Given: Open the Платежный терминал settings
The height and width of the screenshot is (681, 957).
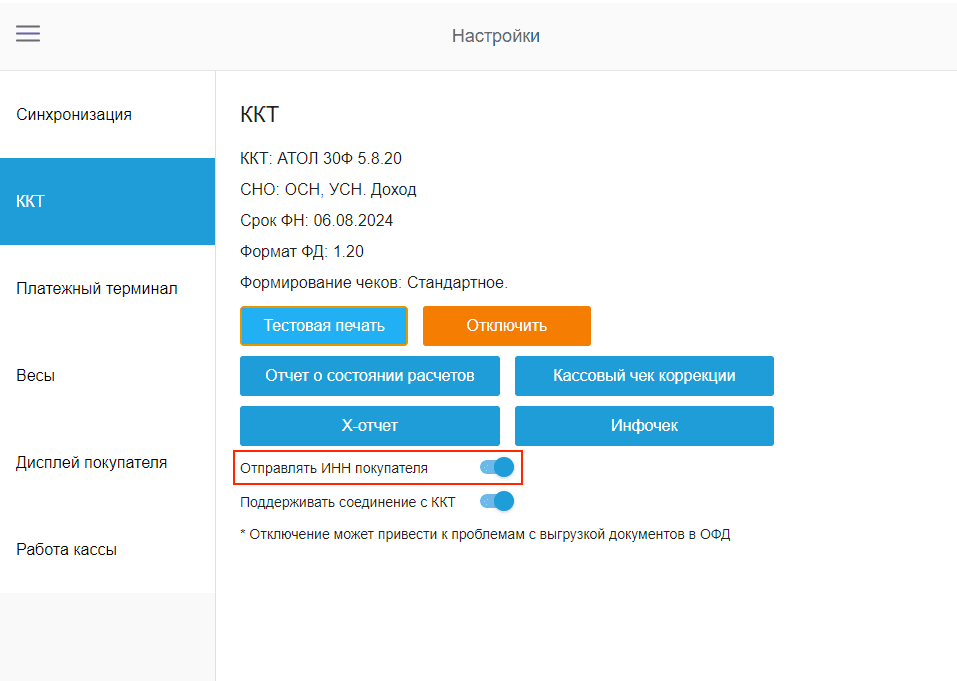Looking at the screenshot, I should (x=97, y=288).
